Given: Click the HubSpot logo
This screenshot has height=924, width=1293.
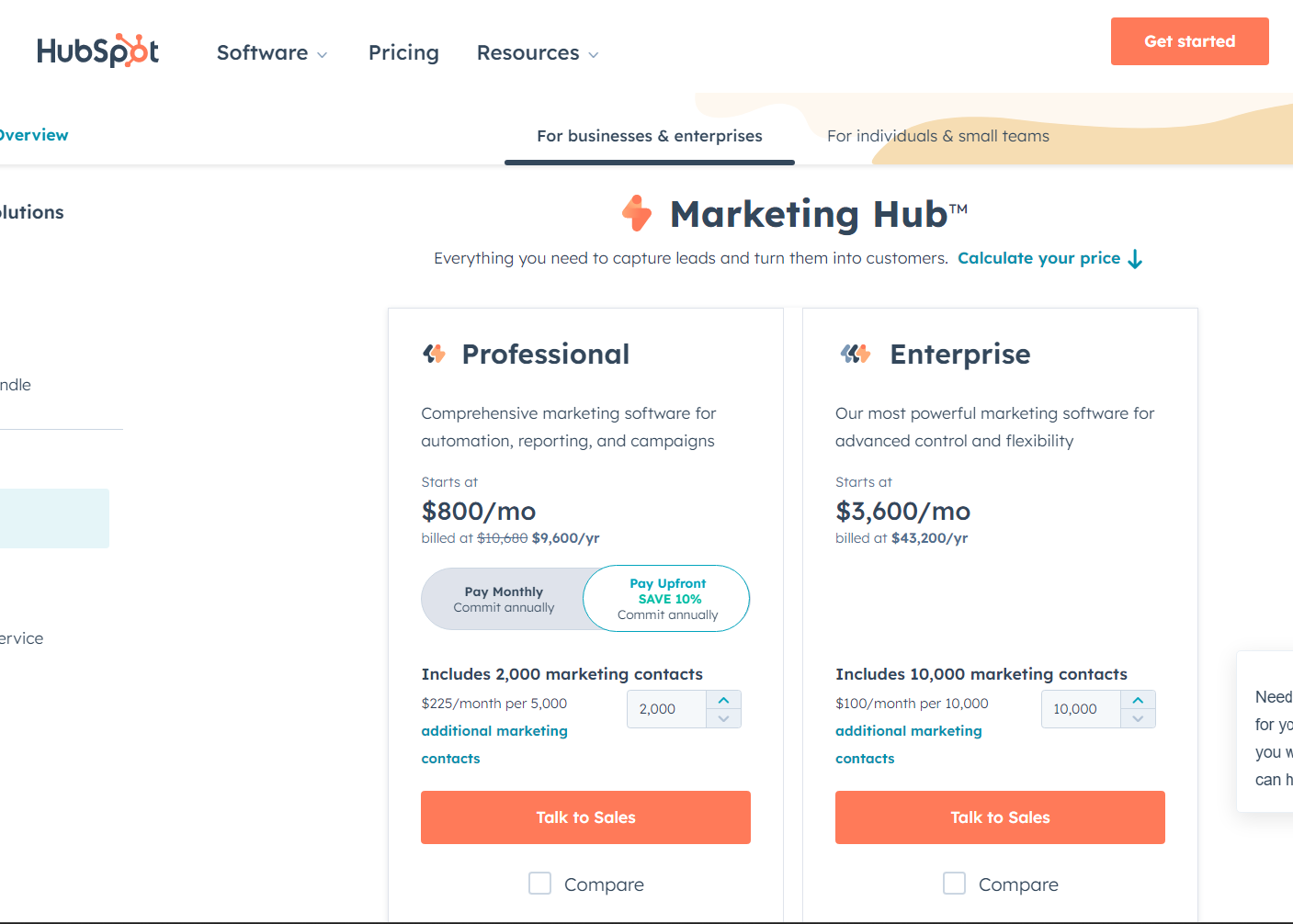Looking at the screenshot, I should pos(97,51).
